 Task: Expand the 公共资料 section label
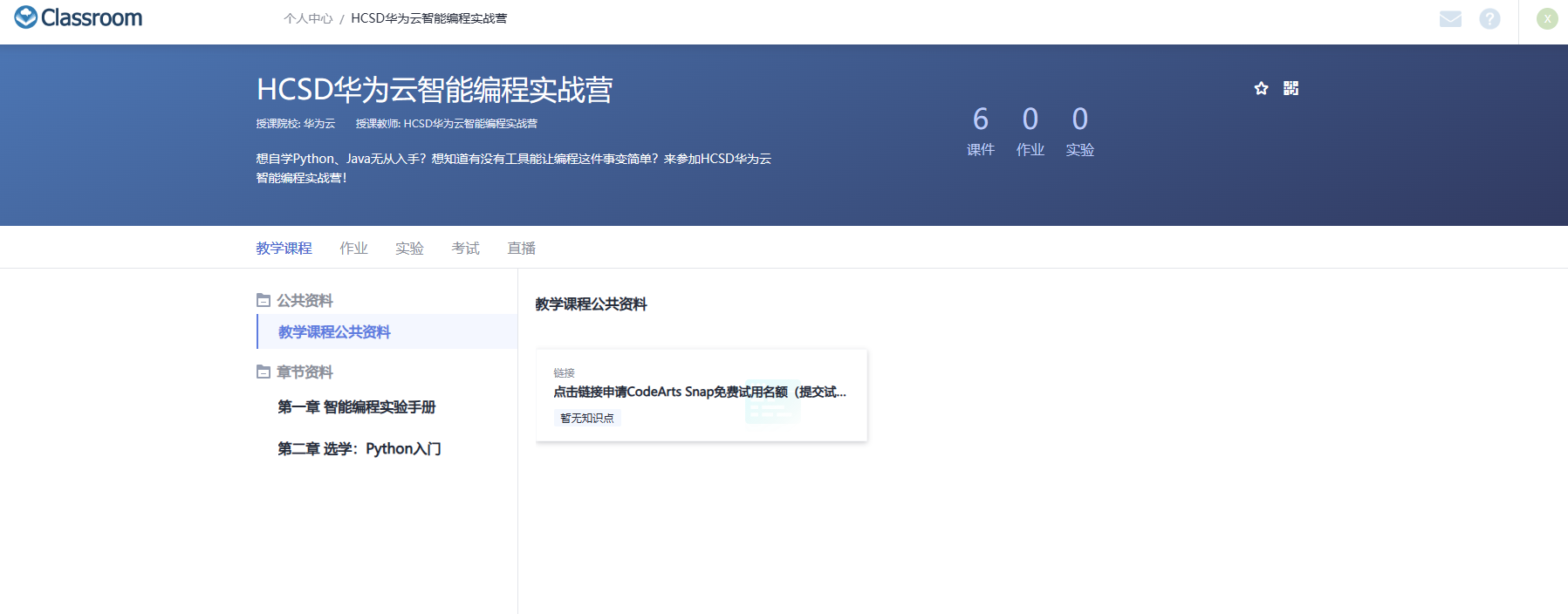pos(305,301)
